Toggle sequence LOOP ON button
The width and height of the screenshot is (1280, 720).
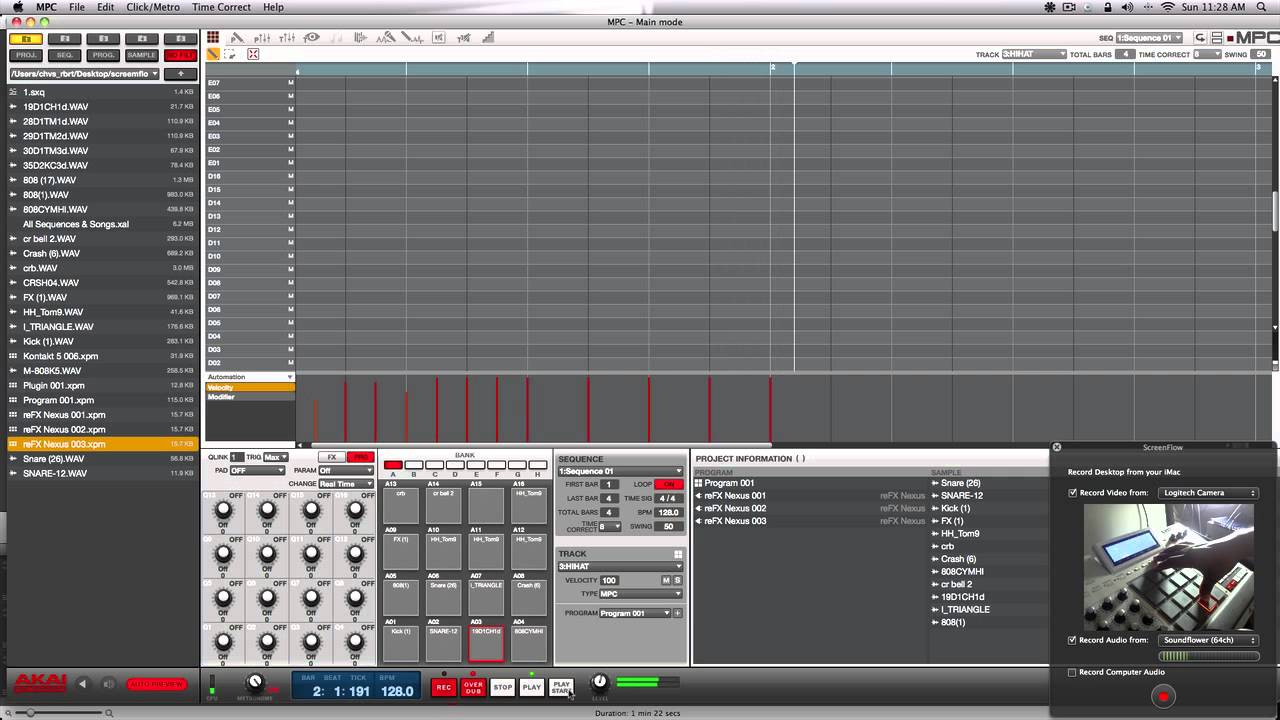pyautogui.click(x=669, y=484)
